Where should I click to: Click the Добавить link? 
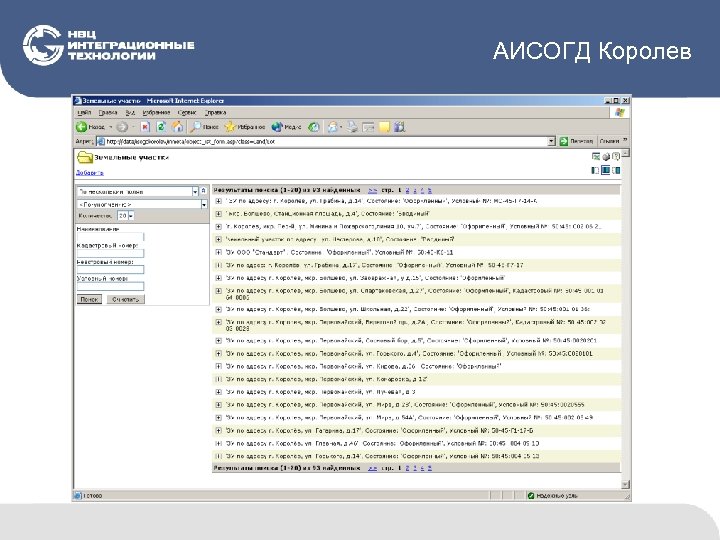[90, 173]
